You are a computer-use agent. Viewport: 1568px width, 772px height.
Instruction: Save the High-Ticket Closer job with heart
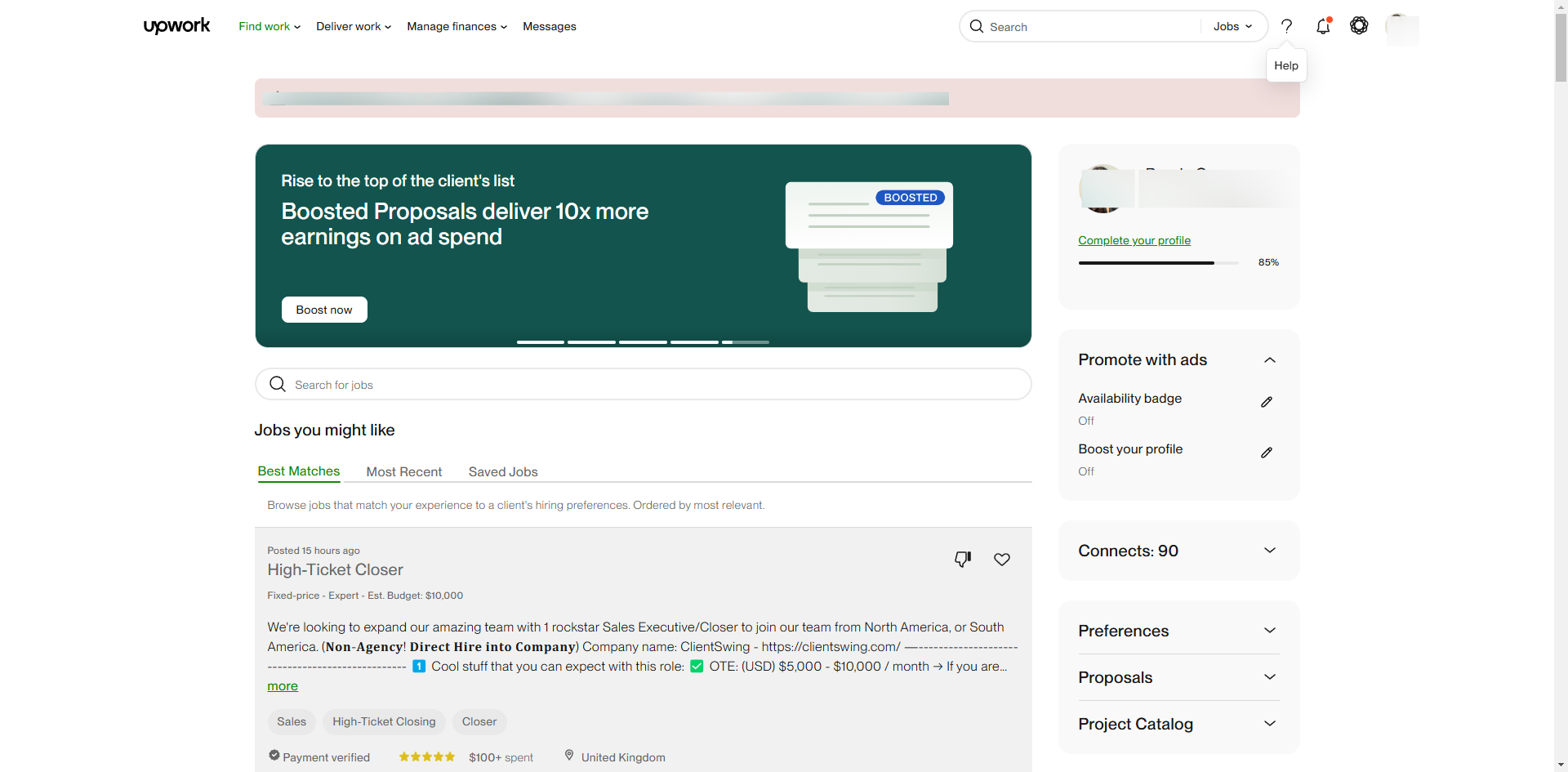tap(1002, 559)
